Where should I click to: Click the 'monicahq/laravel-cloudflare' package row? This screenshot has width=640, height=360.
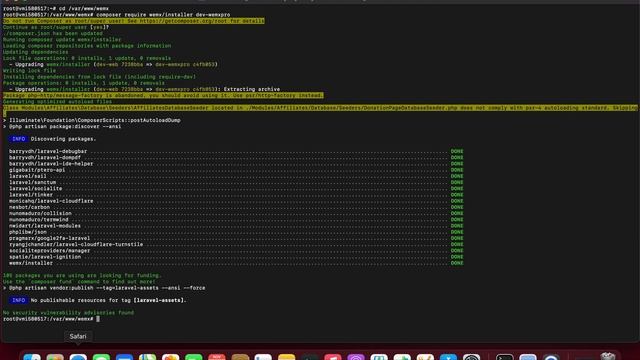(236, 201)
